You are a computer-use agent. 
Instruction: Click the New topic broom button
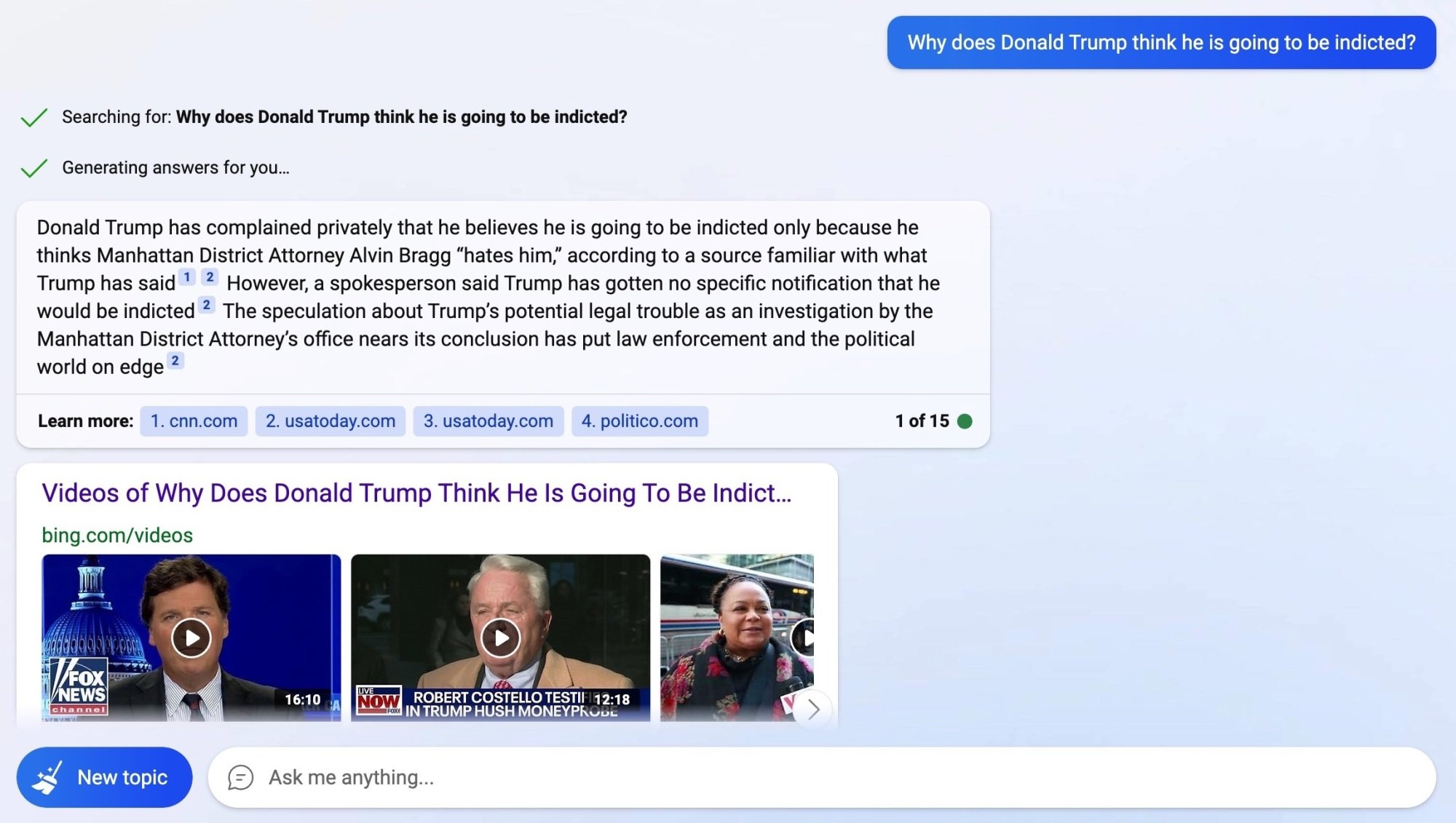point(104,777)
